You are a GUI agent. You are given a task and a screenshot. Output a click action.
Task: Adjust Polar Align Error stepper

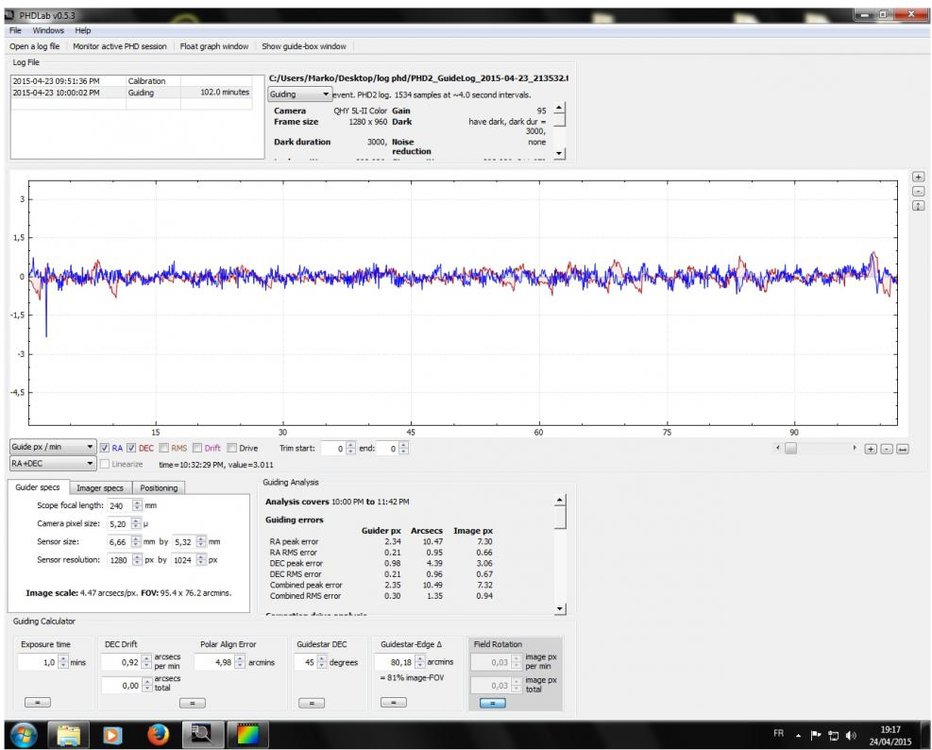point(240,662)
